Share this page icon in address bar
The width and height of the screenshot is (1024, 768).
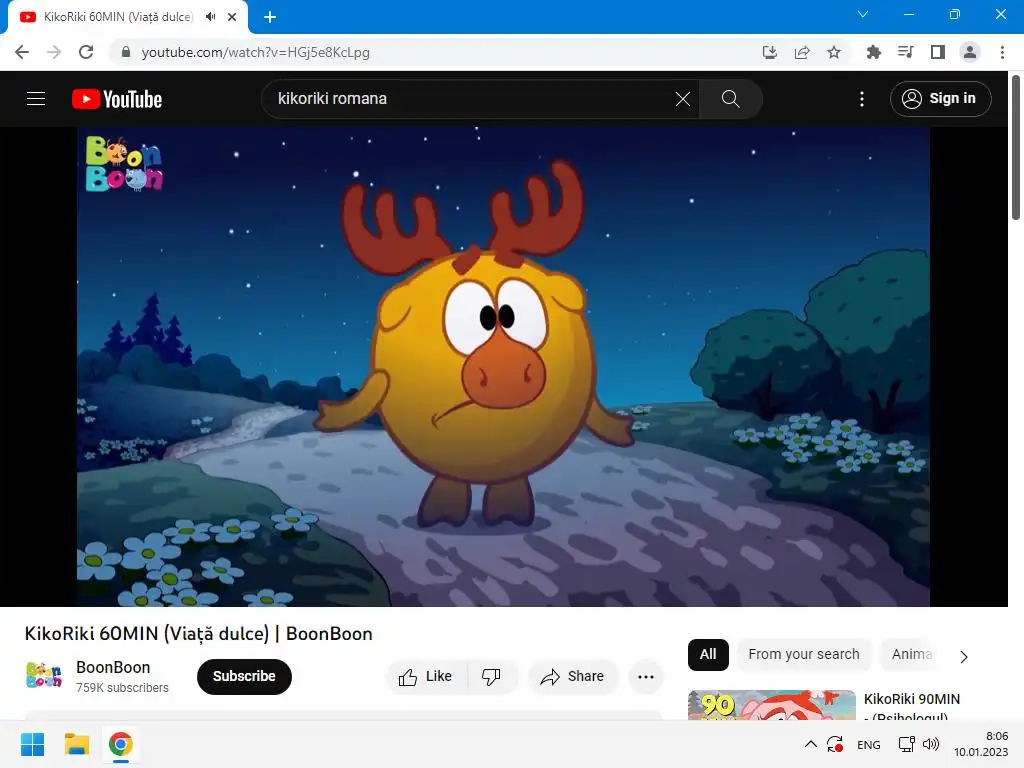click(802, 52)
